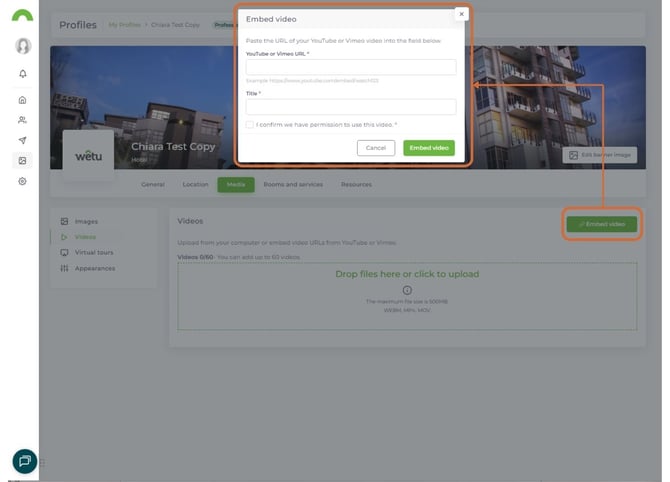Screen dimensions: 670x482
Task: Switch to the Location tab
Action: (195, 184)
